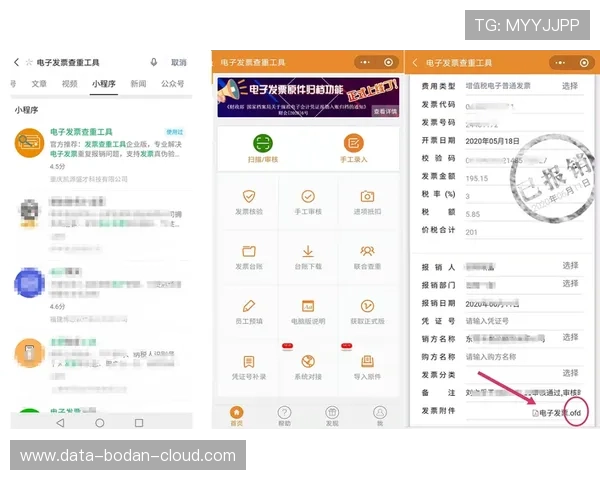Open 手工录入 manual entry
The height and width of the screenshot is (480, 600).
pyautogui.click(x=354, y=144)
